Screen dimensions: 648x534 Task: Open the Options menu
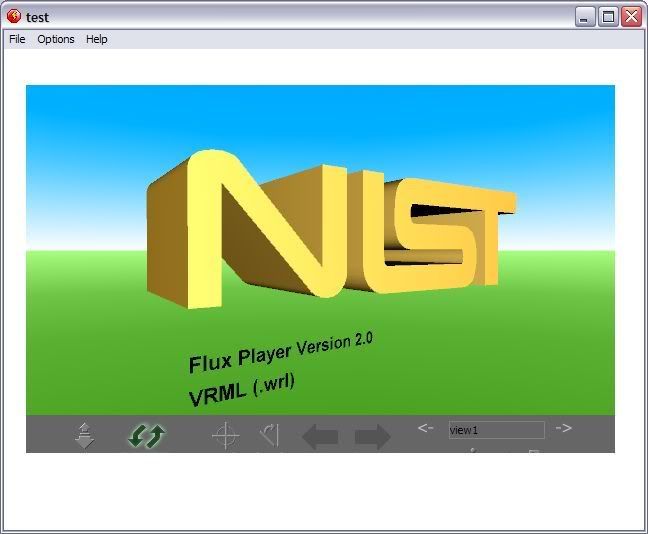56,39
